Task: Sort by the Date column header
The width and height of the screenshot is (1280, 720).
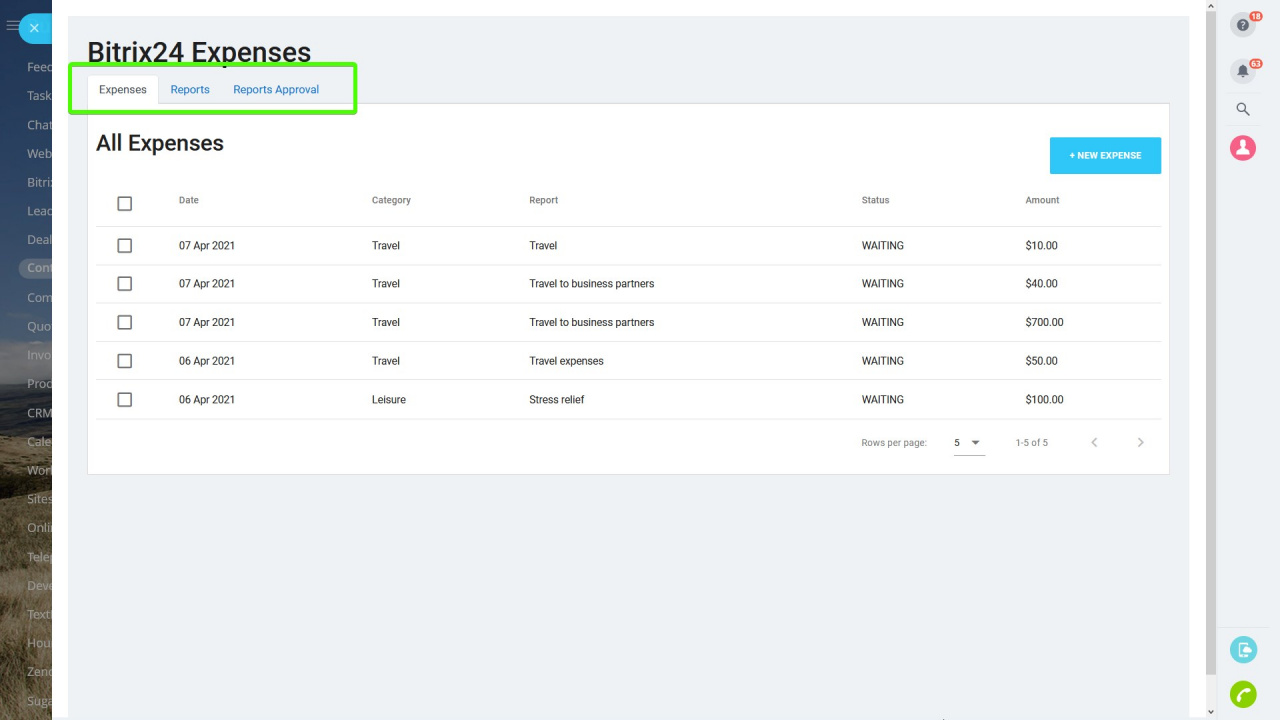Action: (x=189, y=200)
